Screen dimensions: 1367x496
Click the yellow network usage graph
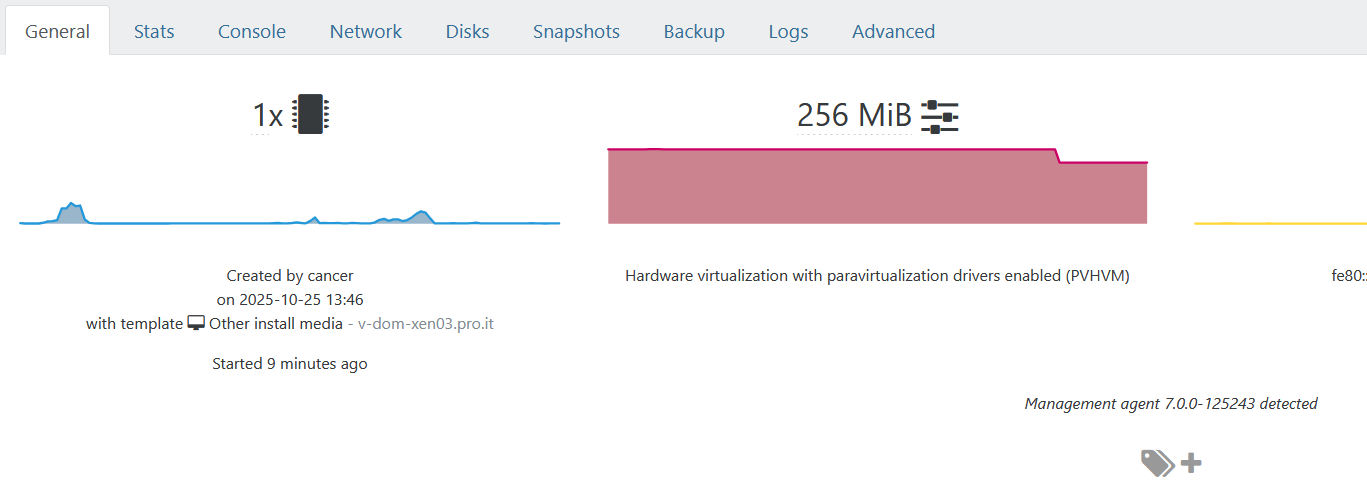coord(1280,222)
